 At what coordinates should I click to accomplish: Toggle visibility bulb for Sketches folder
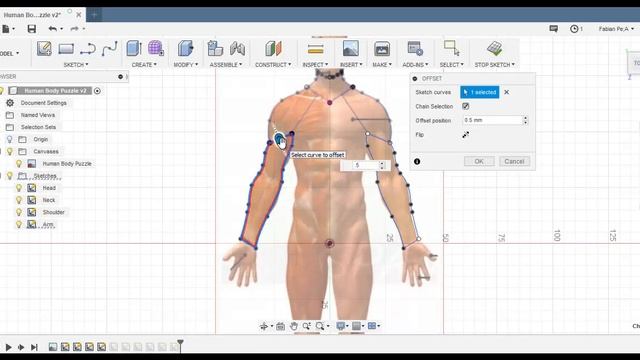click(10, 176)
